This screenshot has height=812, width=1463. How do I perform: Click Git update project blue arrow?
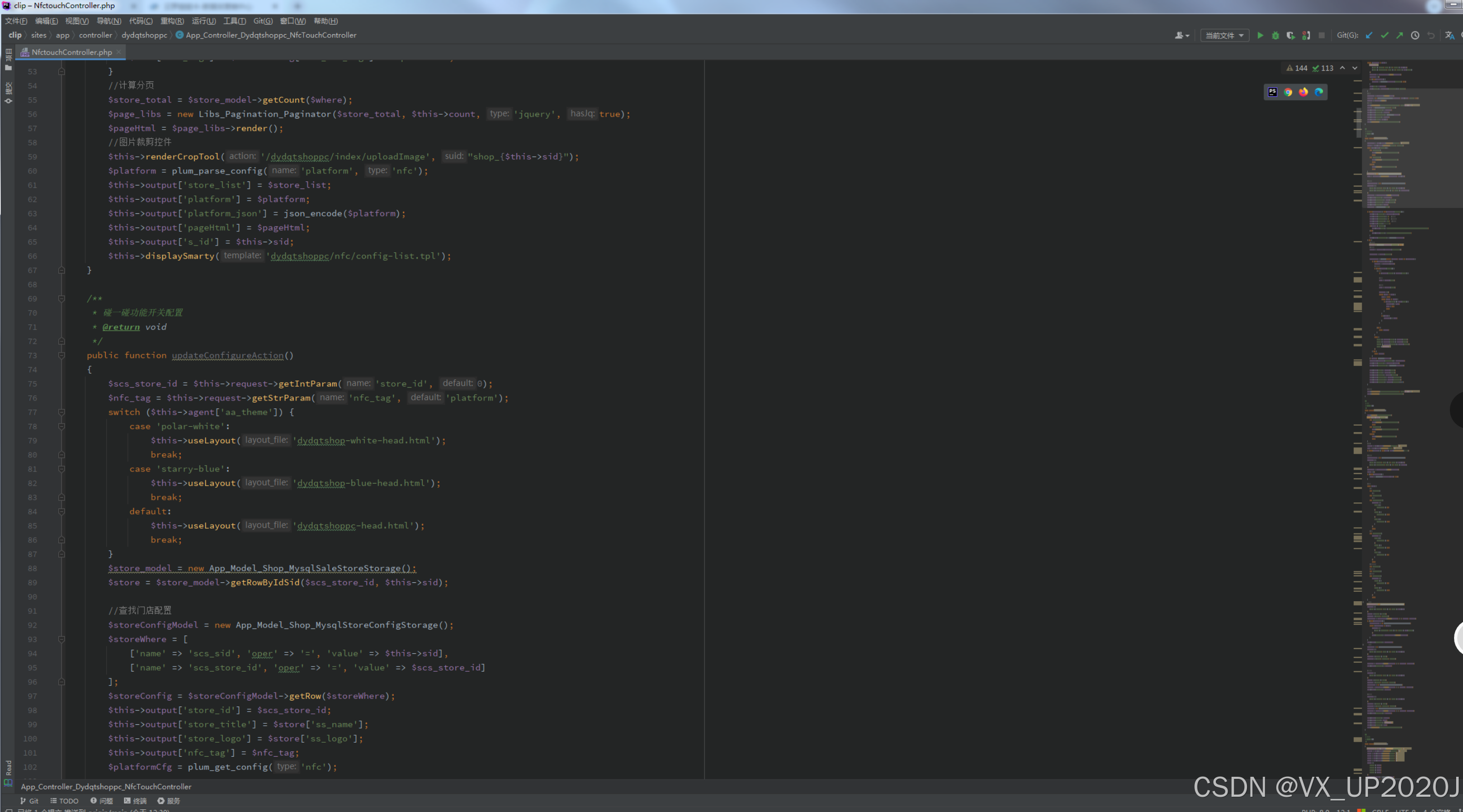(1369, 35)
